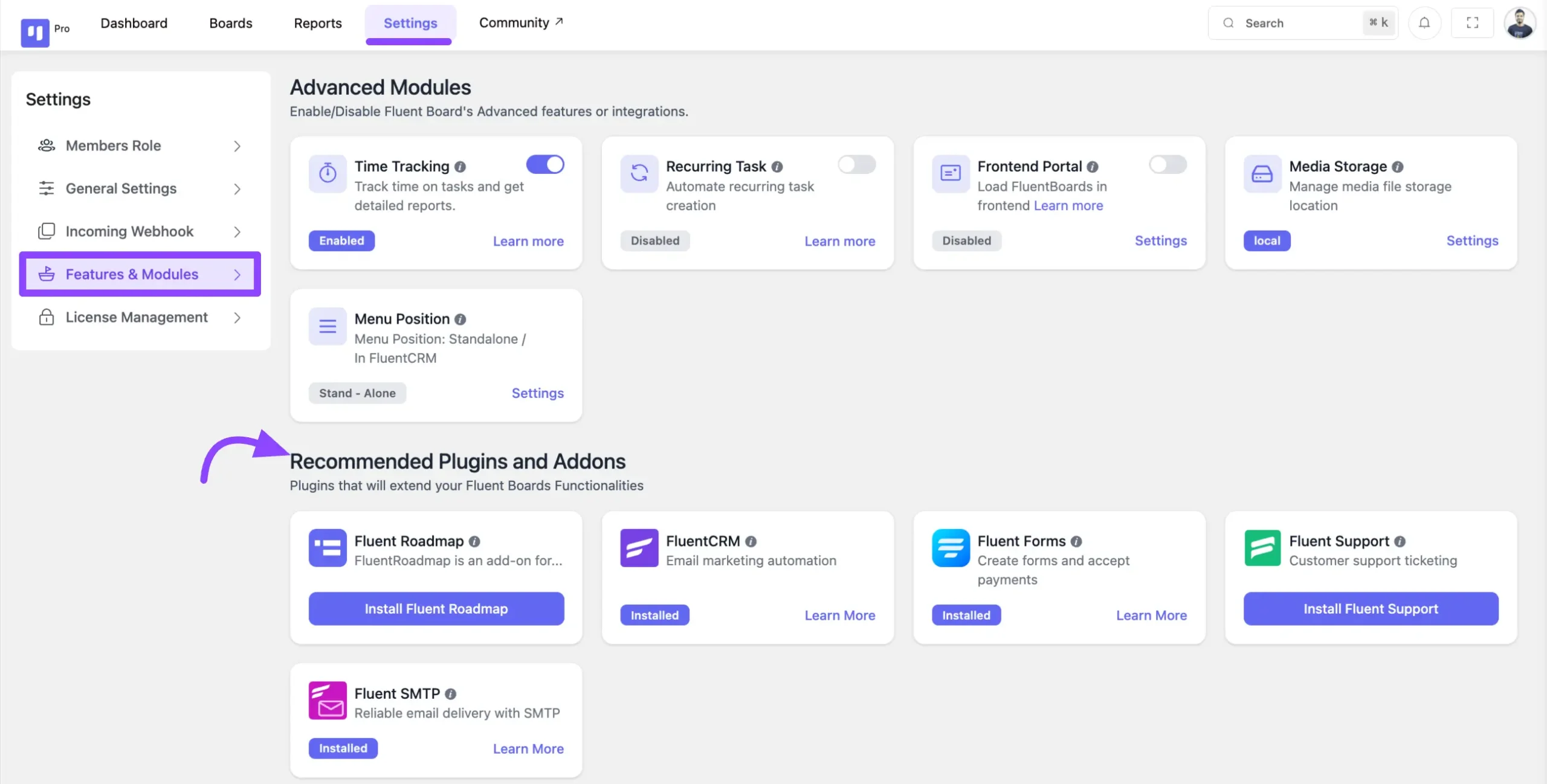
Task: Show info tooltip for Recurring Task
Action: (777, 167)
